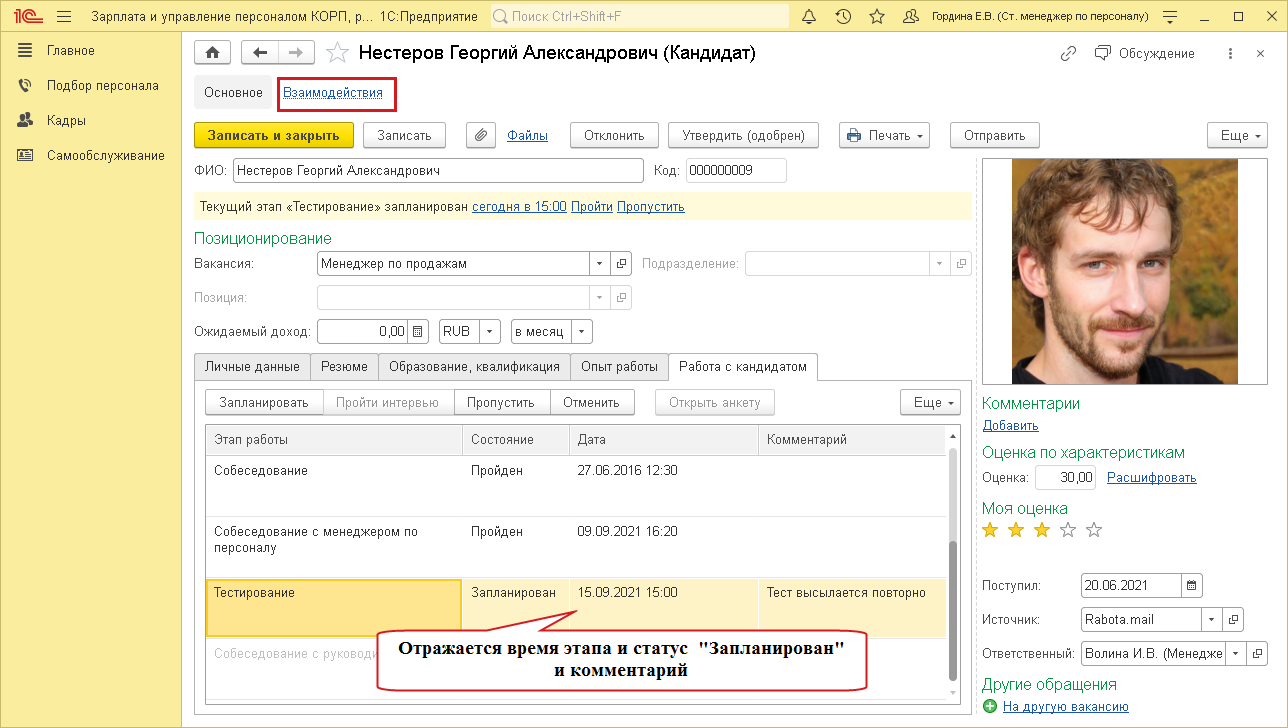
Task: Go back with the left arrow button
Action: click(x=261, y=53)
